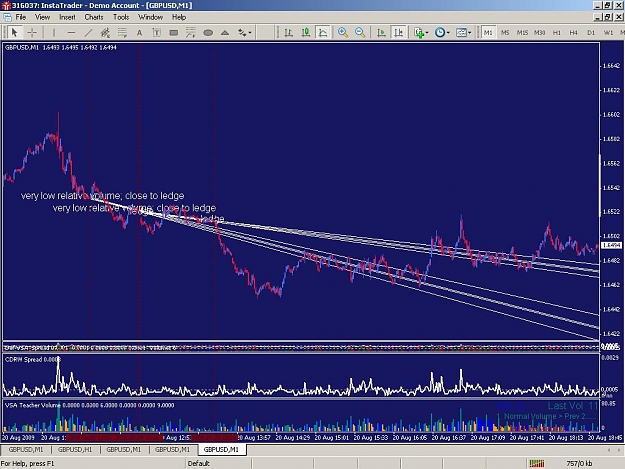Set timeframe to M15
This screenshot has height=469, width=625.
(522, 32)
